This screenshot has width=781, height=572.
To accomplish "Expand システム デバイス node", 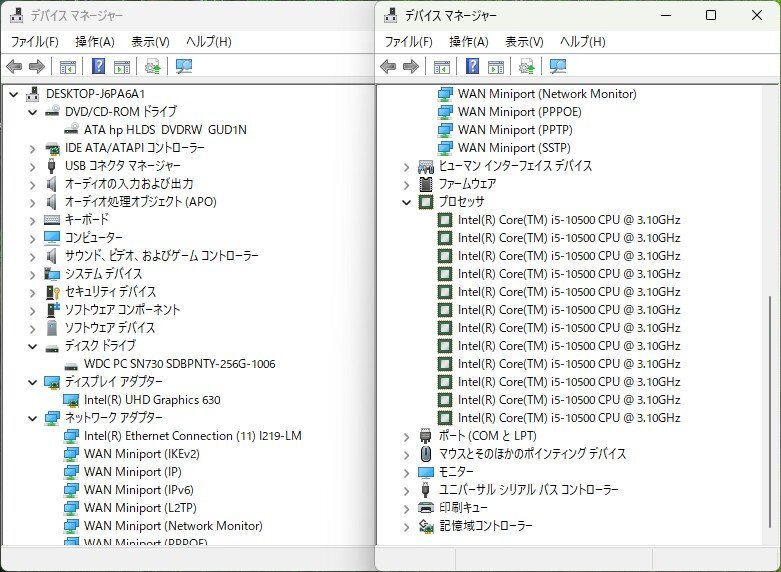I will (x=32, y=275).
